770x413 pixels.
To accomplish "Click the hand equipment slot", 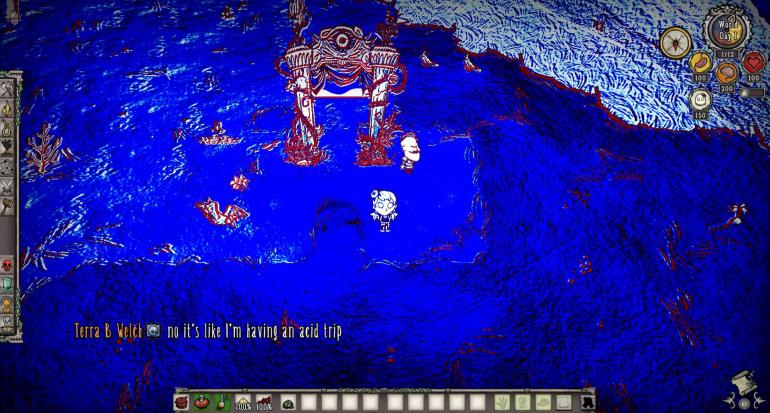I will point(502,403).
